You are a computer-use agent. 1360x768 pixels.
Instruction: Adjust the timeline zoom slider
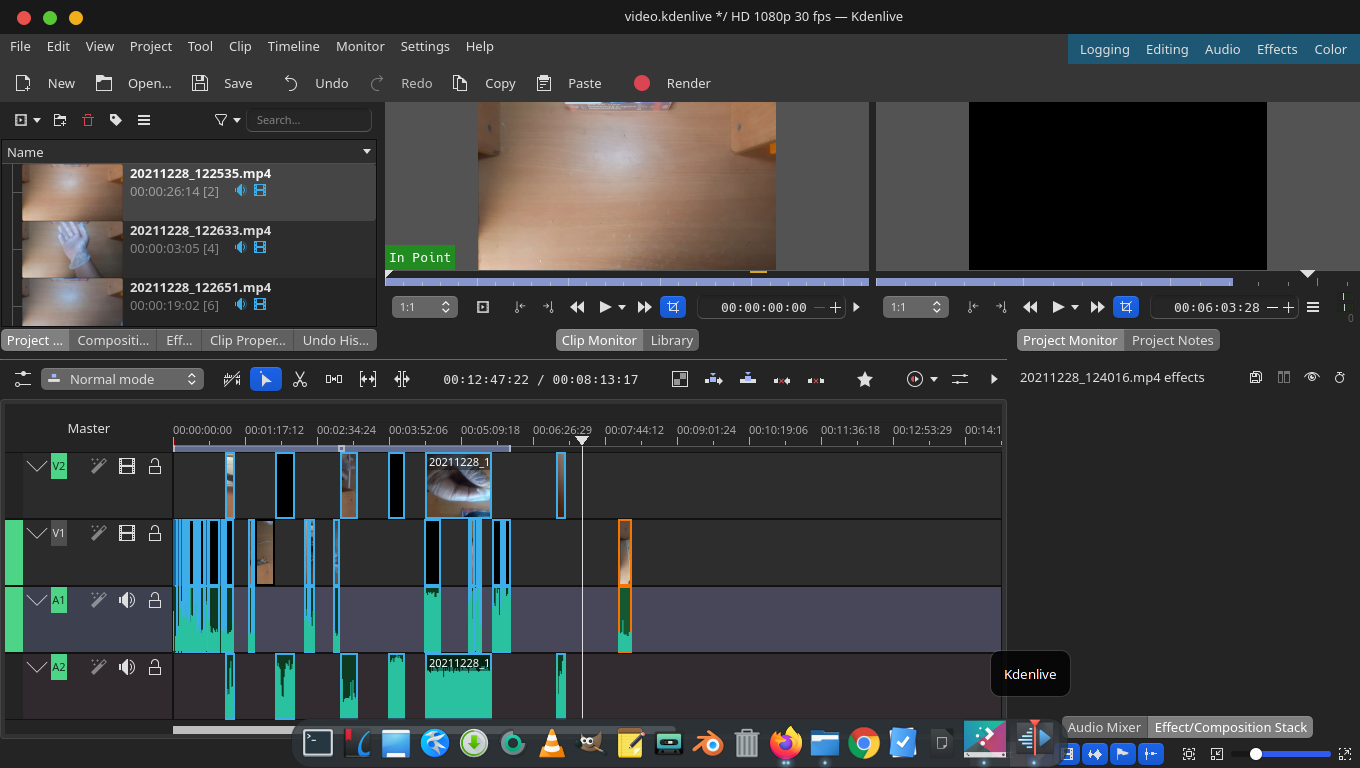pos(1290,754)
